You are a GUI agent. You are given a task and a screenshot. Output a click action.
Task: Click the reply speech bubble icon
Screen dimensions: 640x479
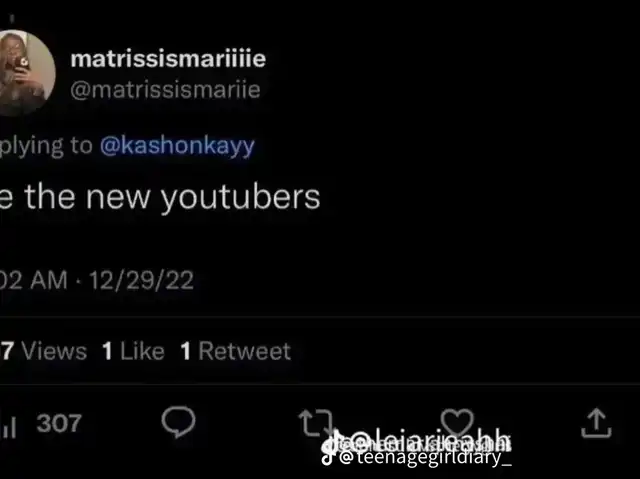(177, 424)
